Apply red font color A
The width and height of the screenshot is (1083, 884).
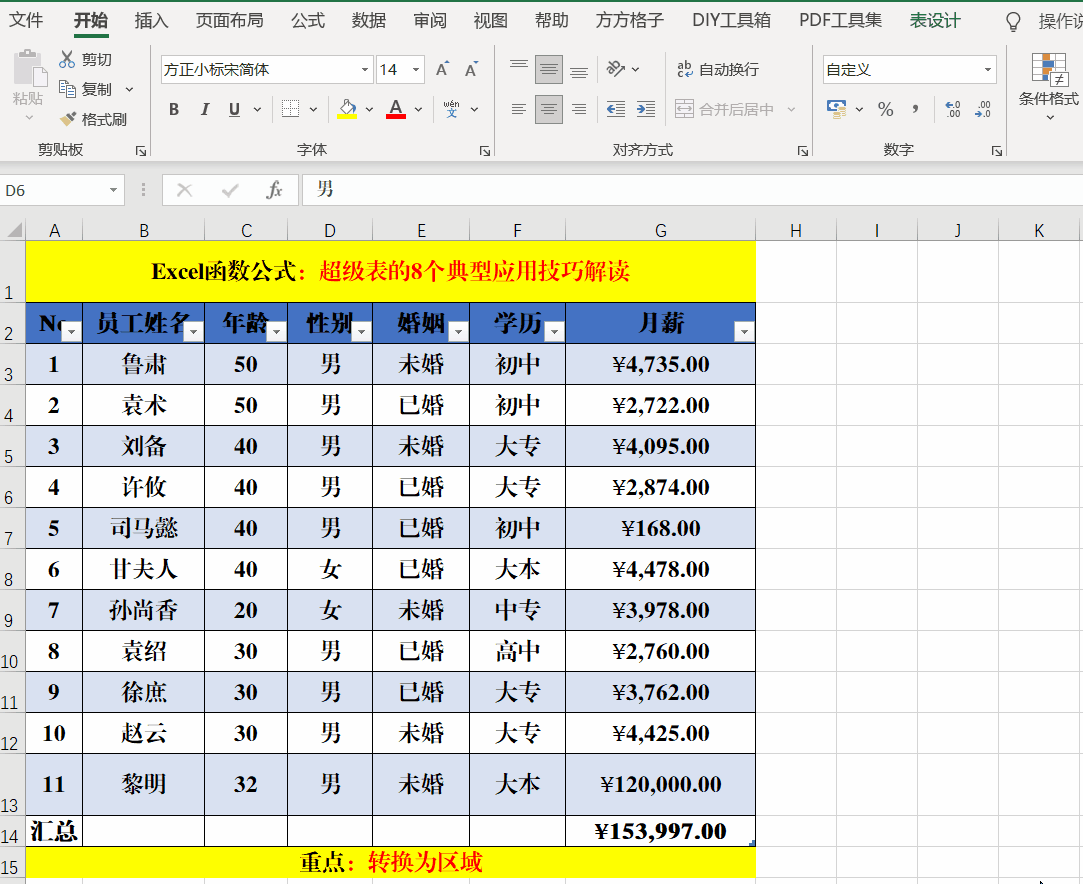396,108
